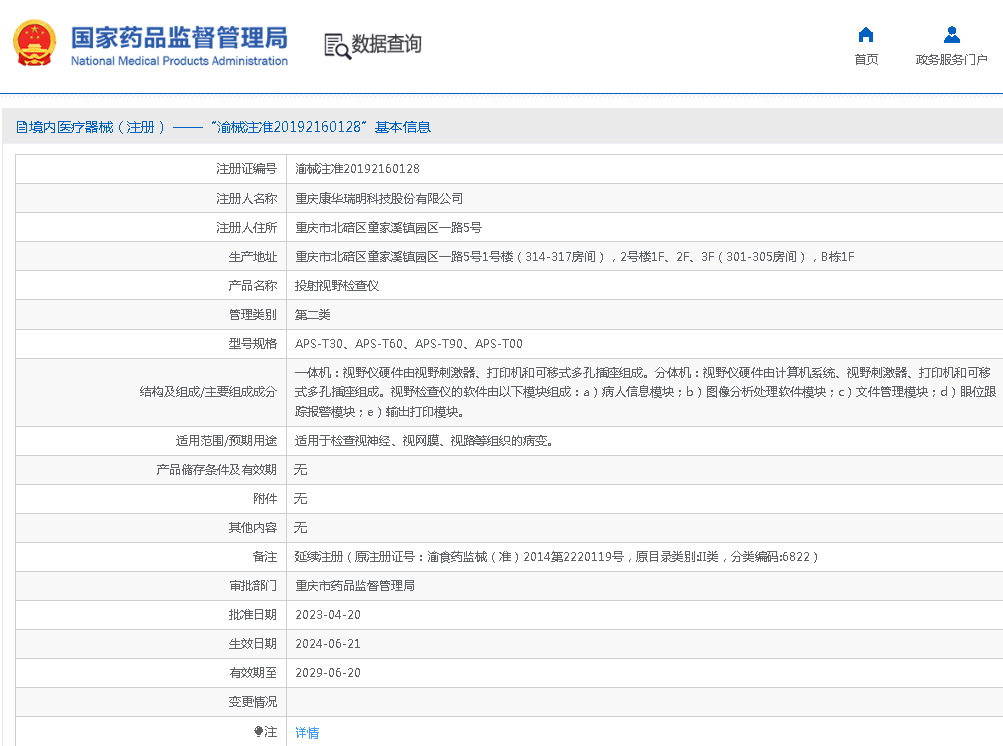Click the 首页 house icon

[x=866, y=35]
